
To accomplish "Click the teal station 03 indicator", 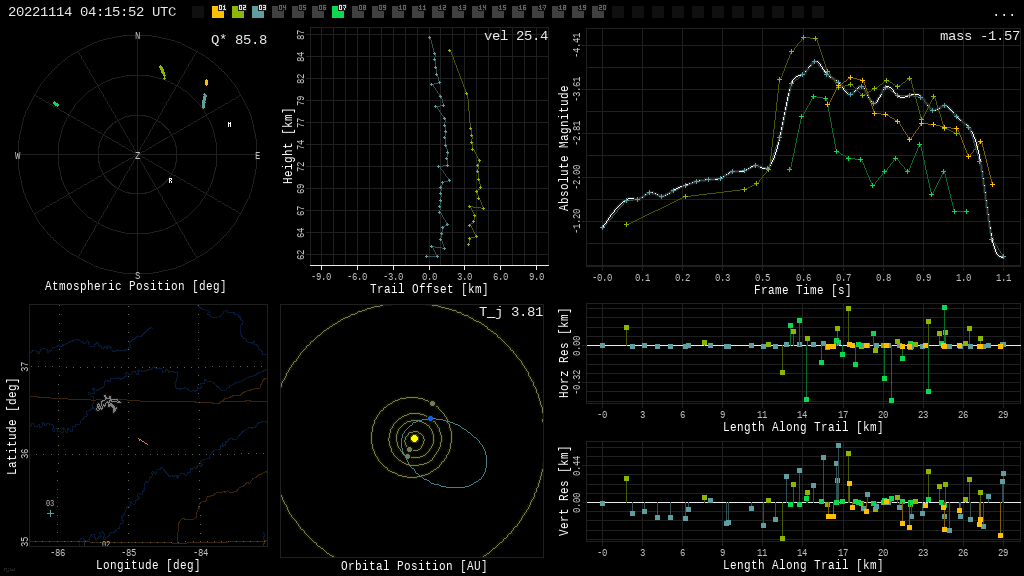I will pos(258,12).
